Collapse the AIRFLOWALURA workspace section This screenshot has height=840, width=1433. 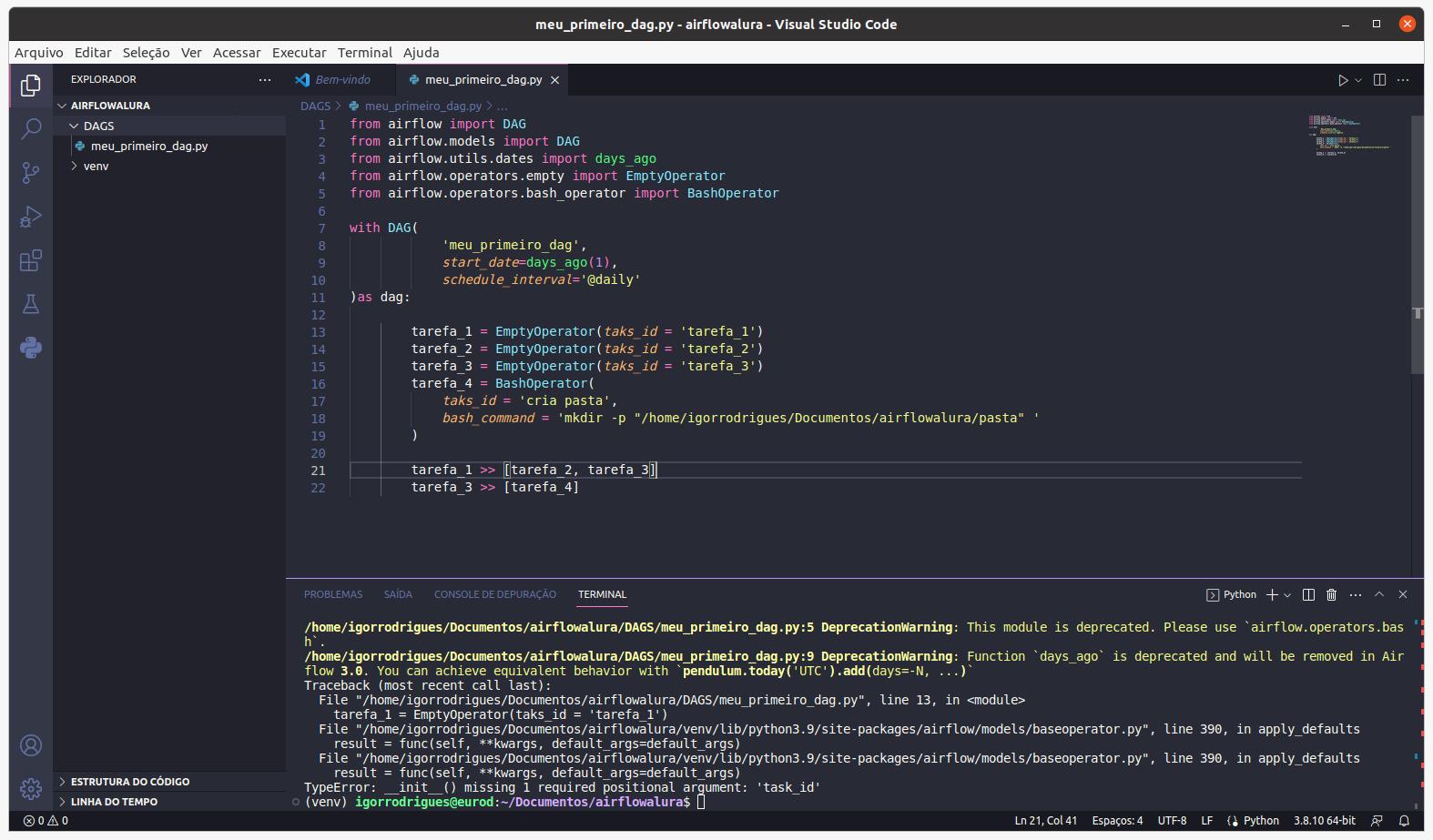[169, 106]
